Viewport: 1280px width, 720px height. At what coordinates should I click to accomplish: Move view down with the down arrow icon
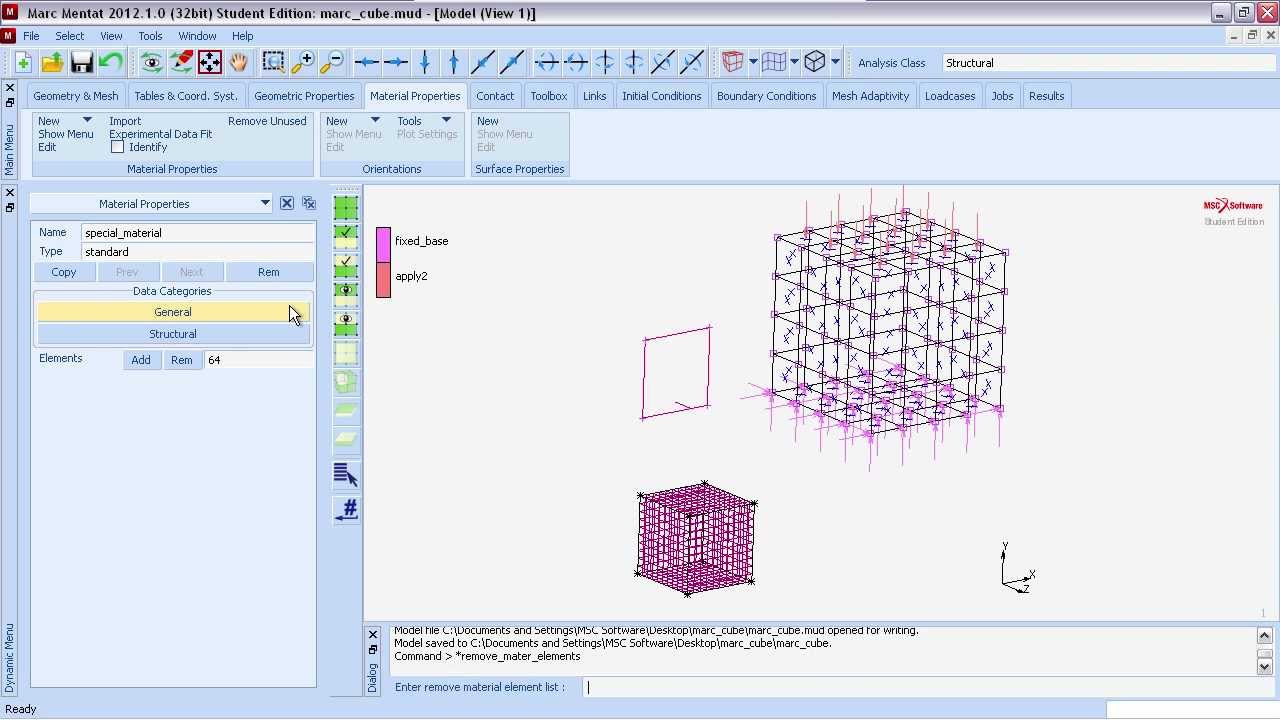tap(425, 62)
